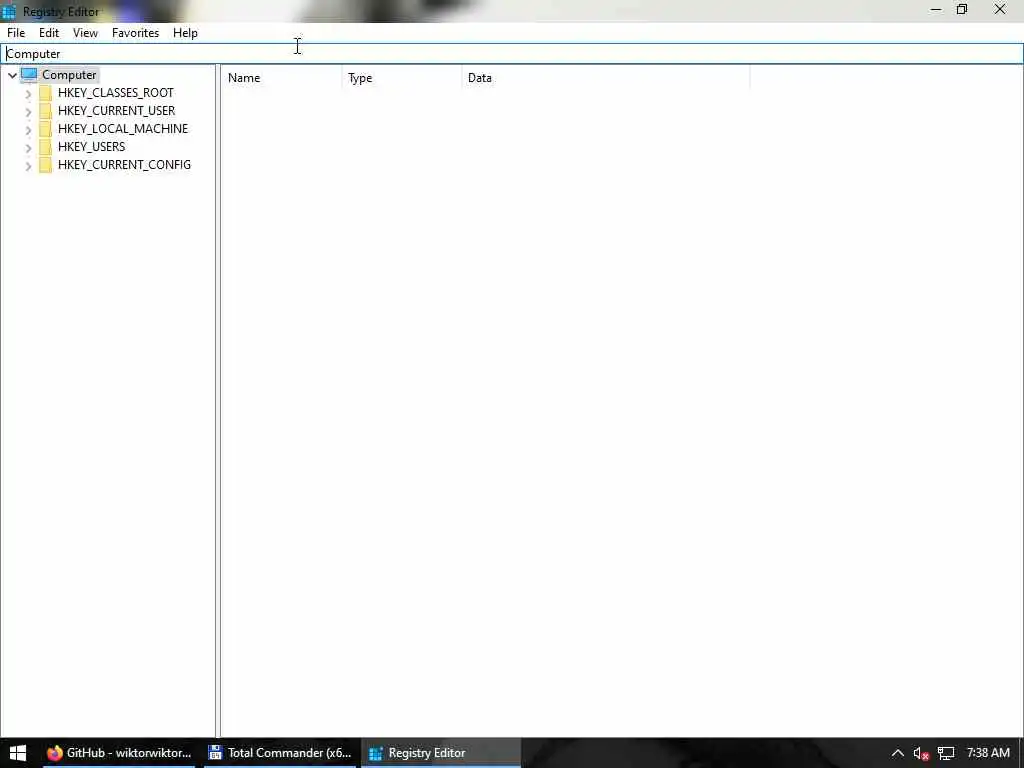The width and height of the screenshot is (1024, 768).
Task: Select the HKEY_USERS key label
Action: click(x=91, y=146)
